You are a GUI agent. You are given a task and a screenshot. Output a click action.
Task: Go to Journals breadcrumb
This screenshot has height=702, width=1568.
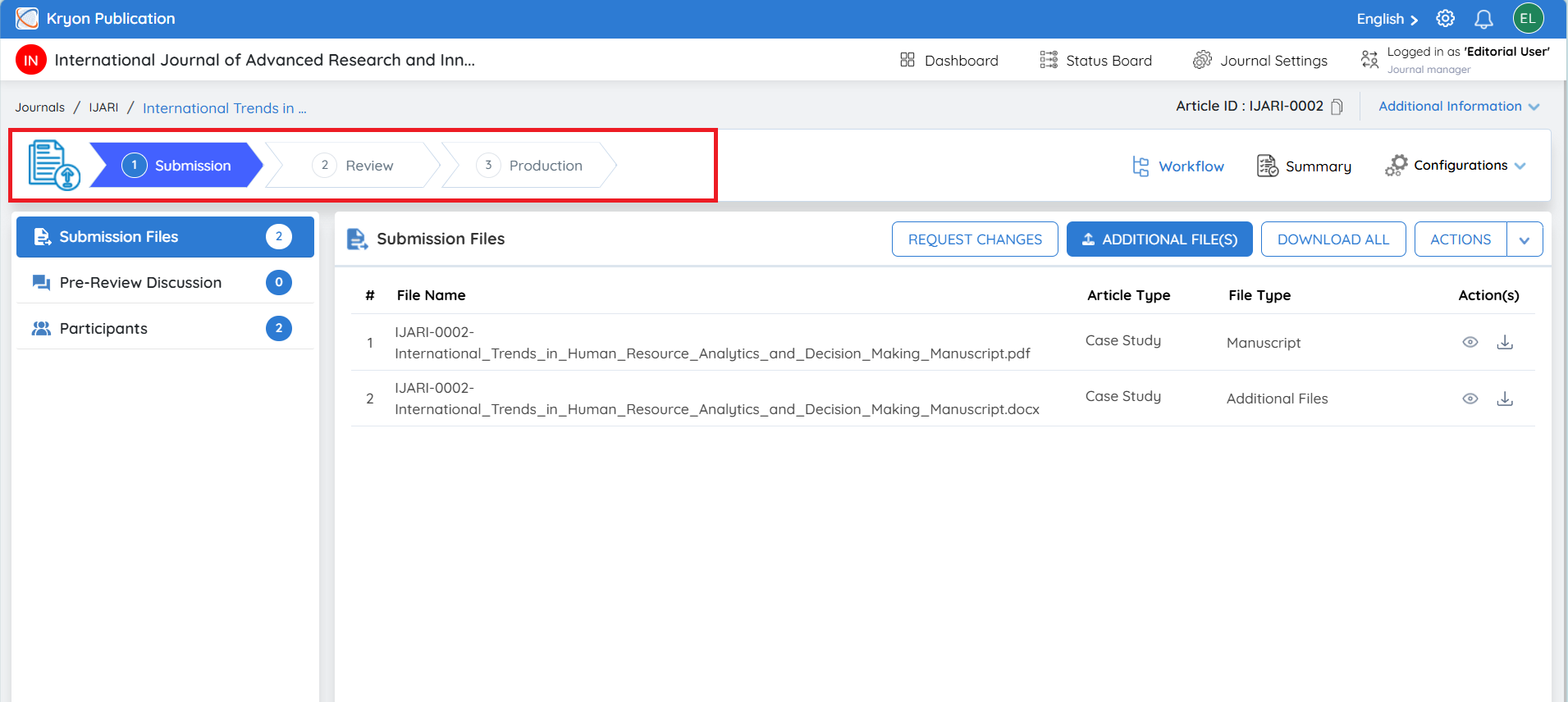click(39, 107)
